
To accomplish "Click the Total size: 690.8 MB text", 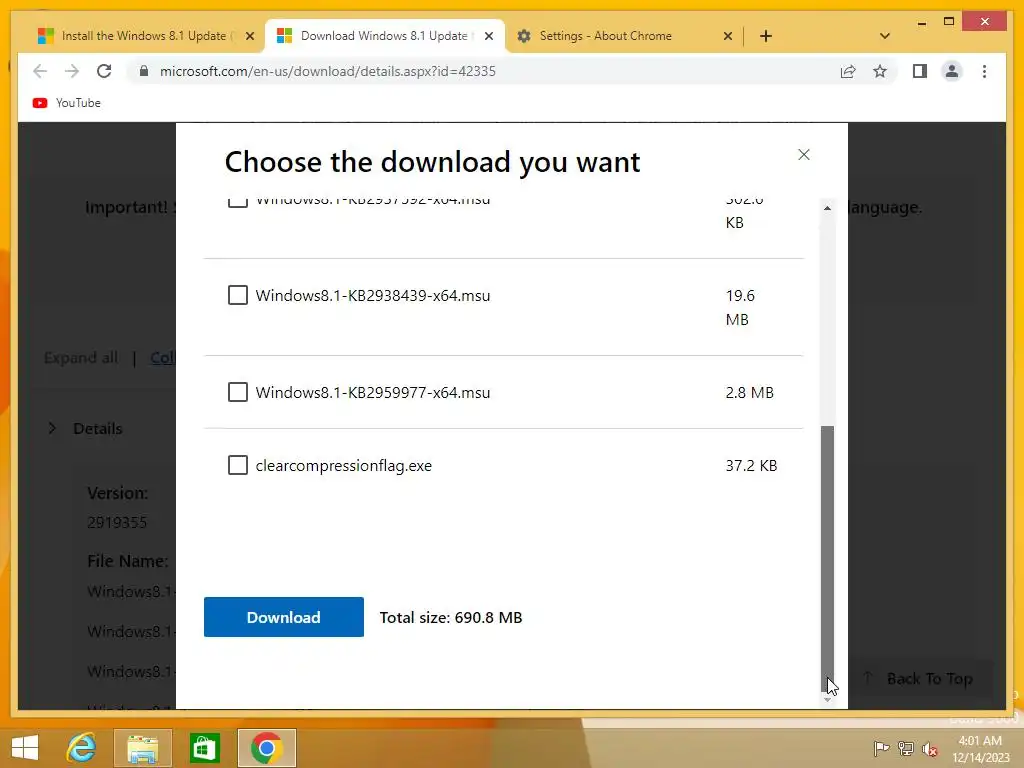I will coord(451,617).
